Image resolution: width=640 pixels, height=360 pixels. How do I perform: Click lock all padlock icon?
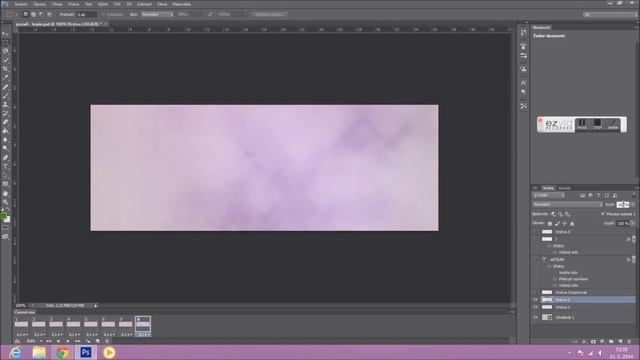tap(572, 224)
